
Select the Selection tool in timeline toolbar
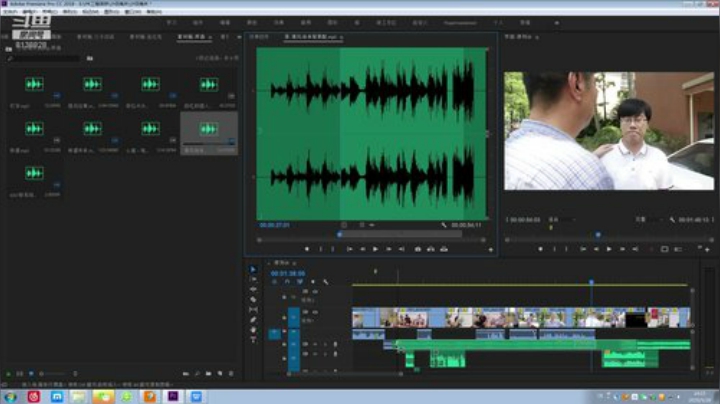tap(253, 269)
